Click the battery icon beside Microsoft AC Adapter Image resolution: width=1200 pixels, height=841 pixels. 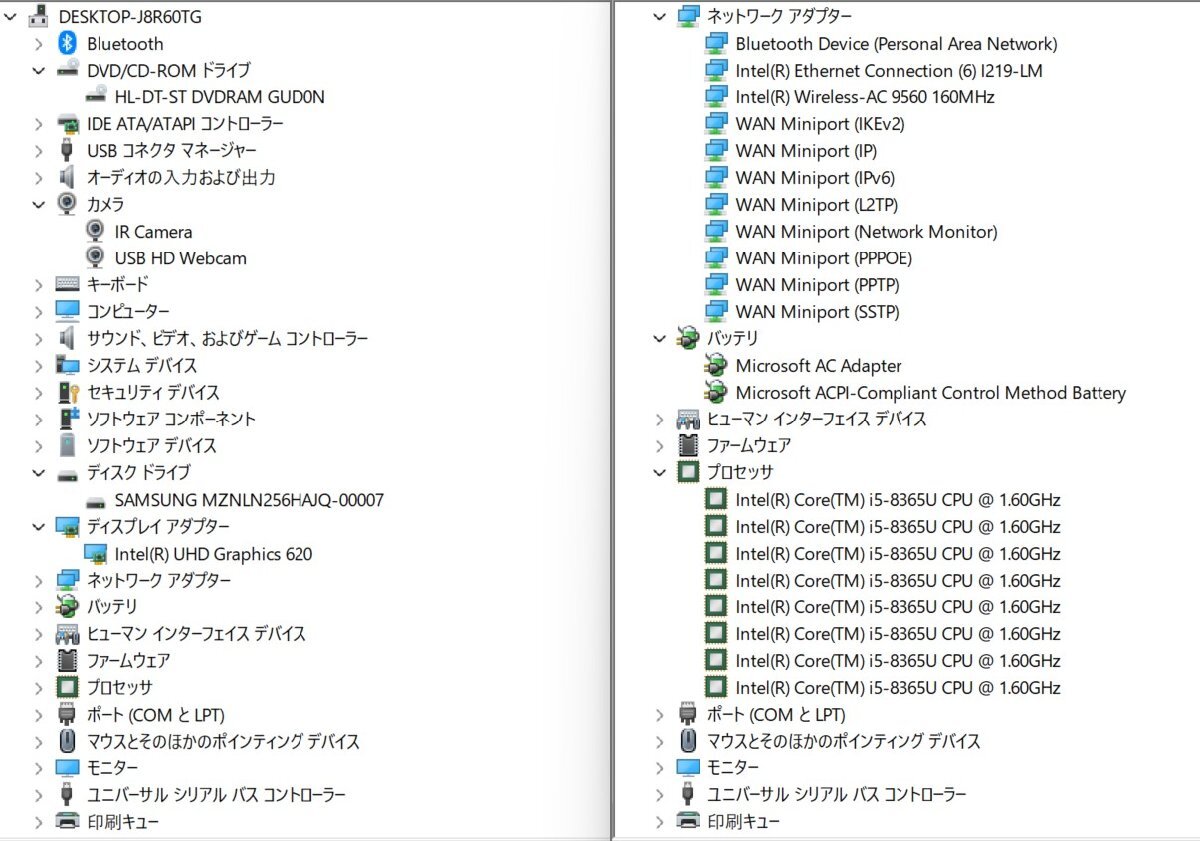pos(716,365)
